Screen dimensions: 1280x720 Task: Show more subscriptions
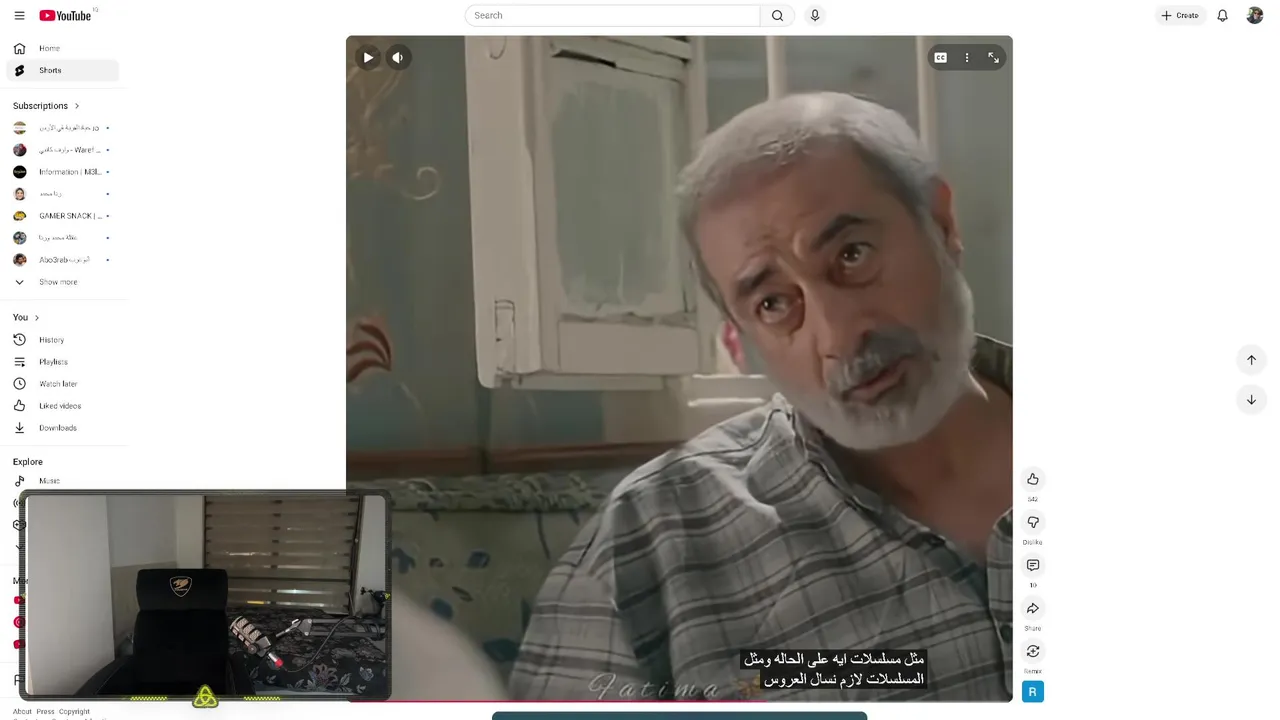tap(62, 282)
